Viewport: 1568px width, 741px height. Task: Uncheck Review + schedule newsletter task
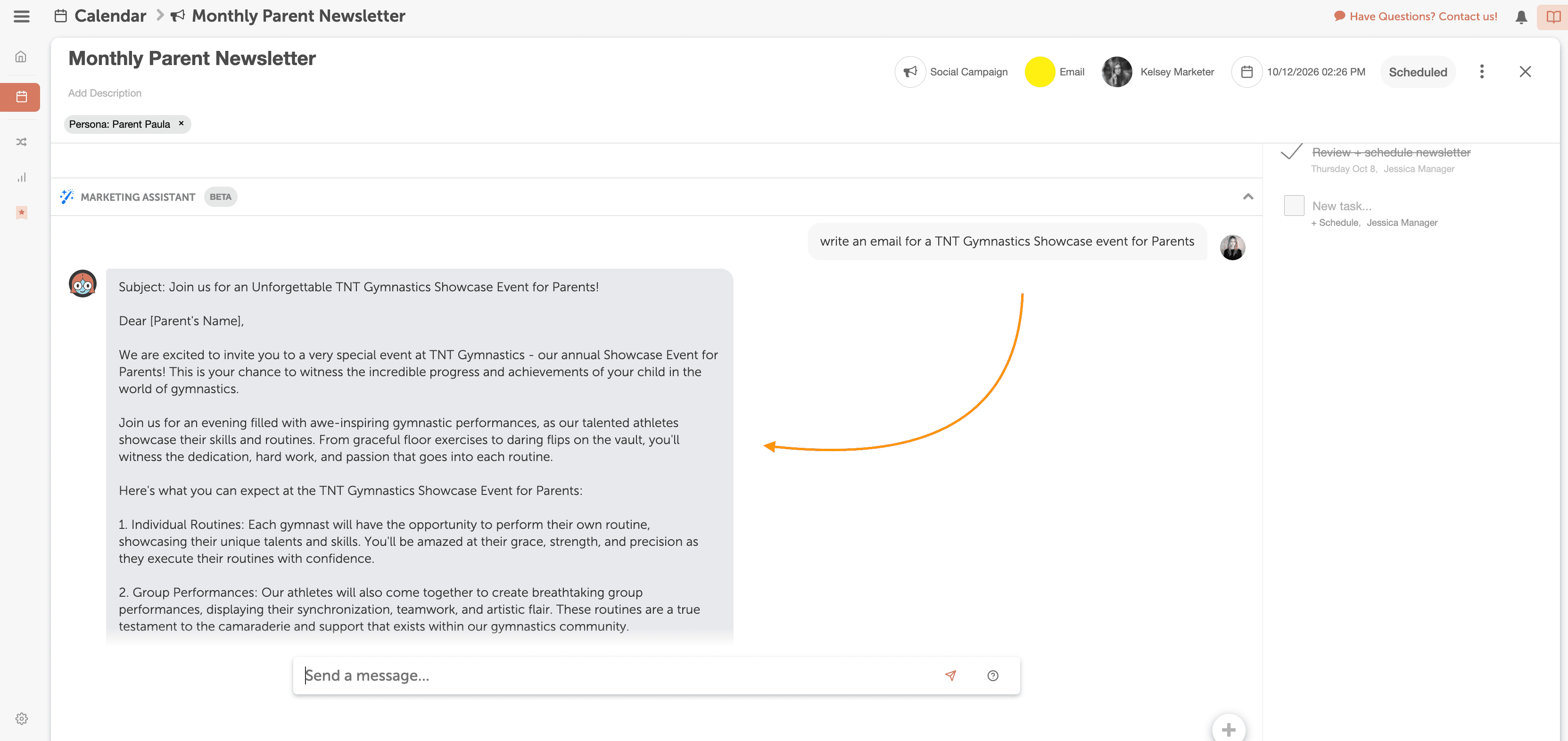(x=1291, y=151)
